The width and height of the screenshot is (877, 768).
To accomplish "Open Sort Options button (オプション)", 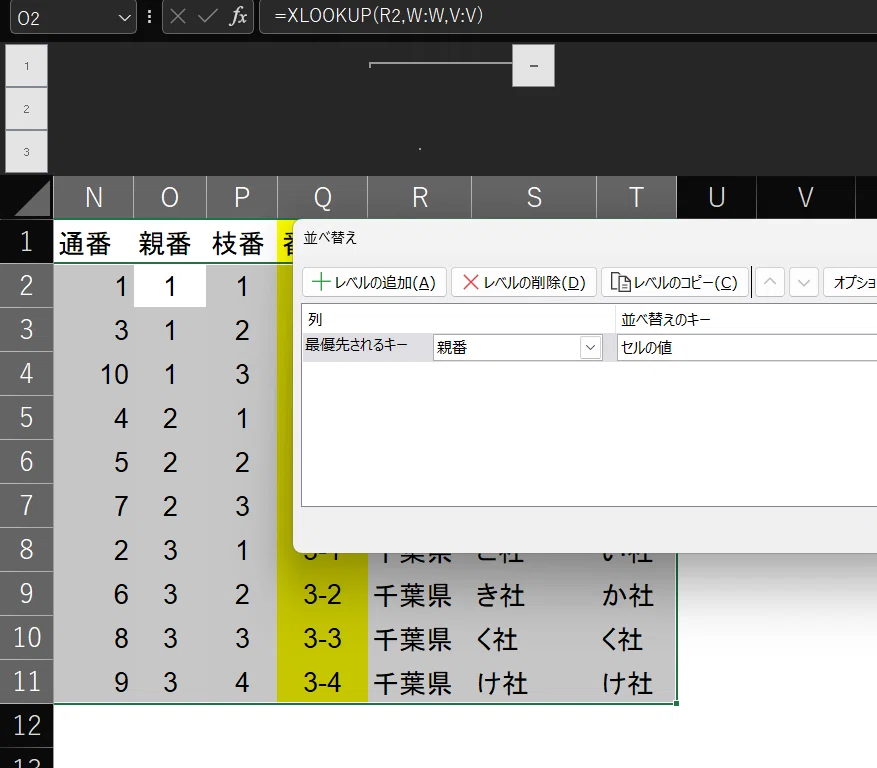I will coord(850,282).
